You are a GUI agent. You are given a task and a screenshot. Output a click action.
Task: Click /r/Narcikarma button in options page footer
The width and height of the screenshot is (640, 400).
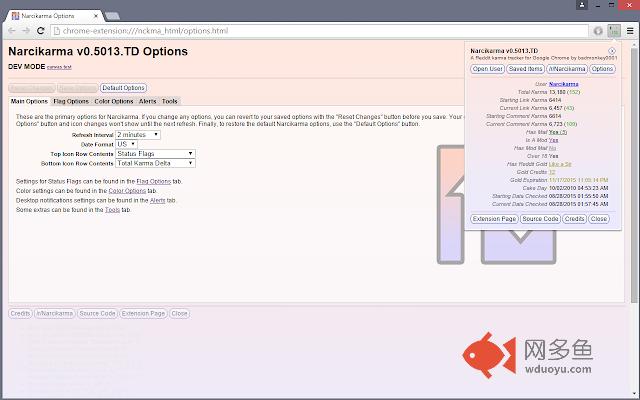pyautogui.click(x=55, y=313)
